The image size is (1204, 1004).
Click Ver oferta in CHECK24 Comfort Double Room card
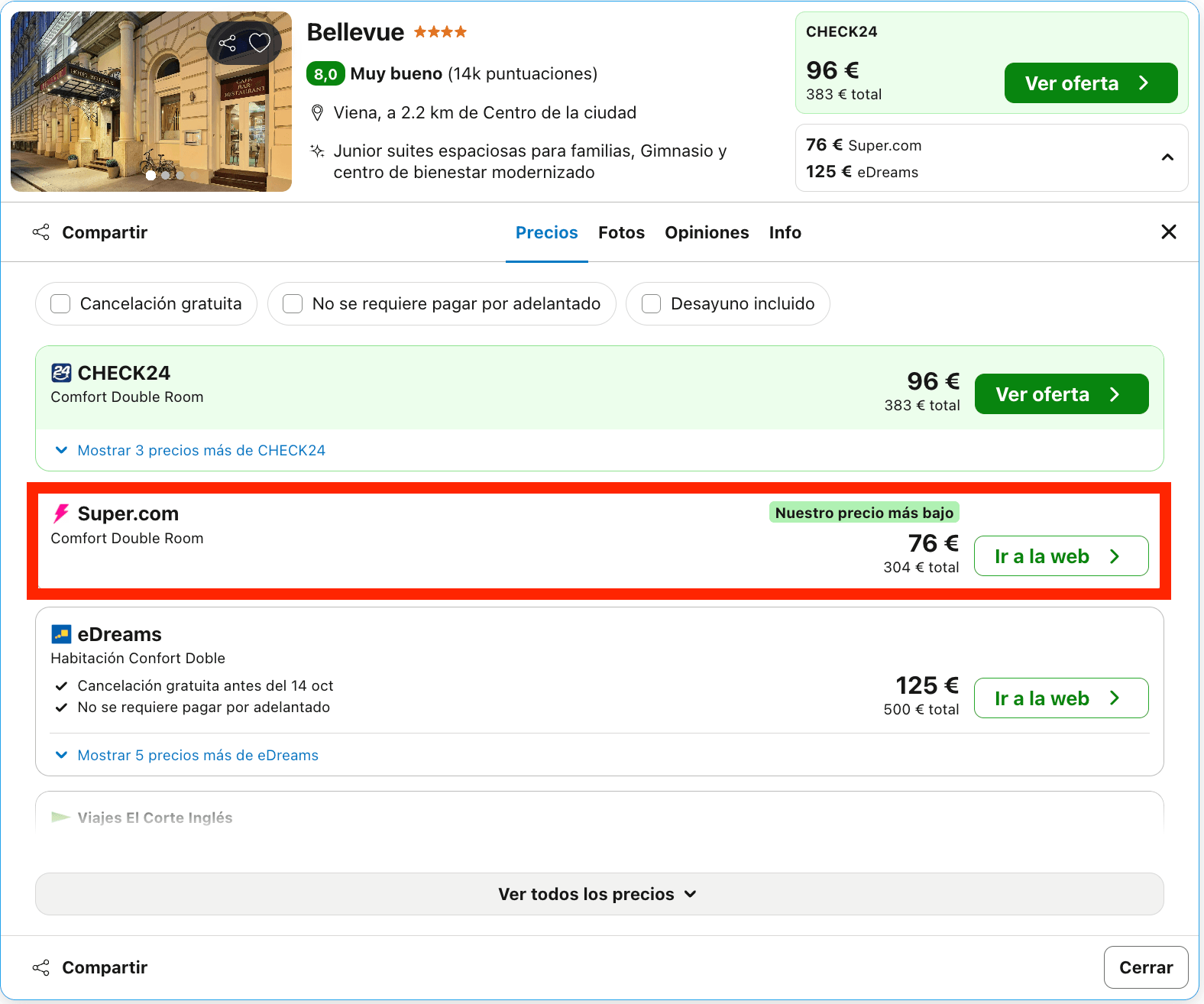coord(1062,394)
